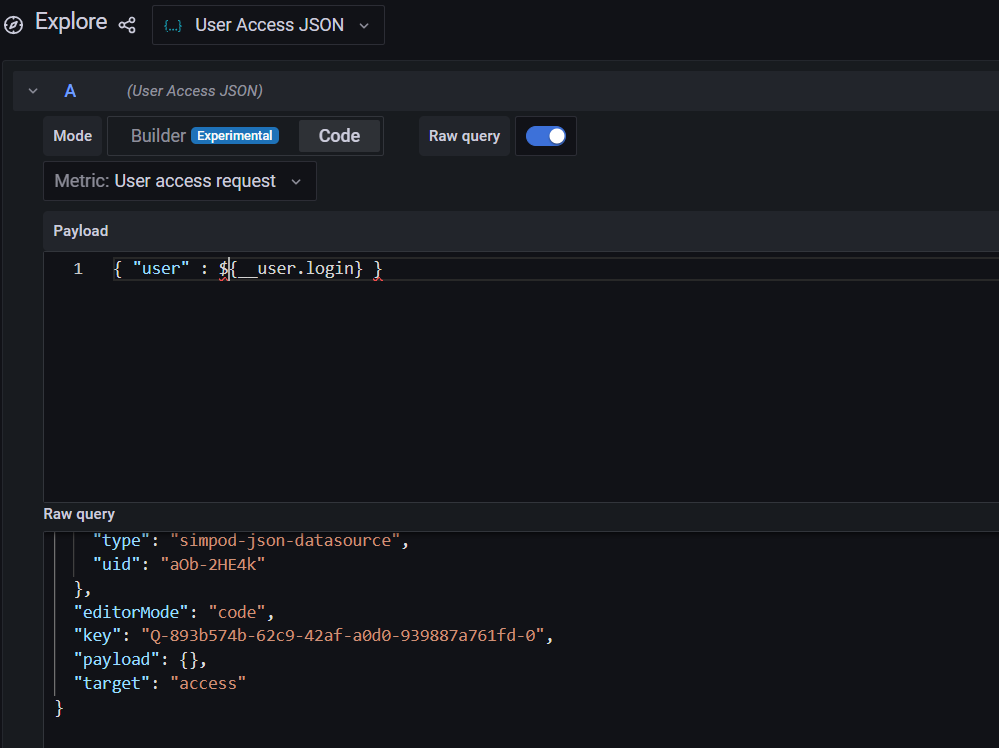
Task: Click the Experimental badge on Builder
Action: 234,135
